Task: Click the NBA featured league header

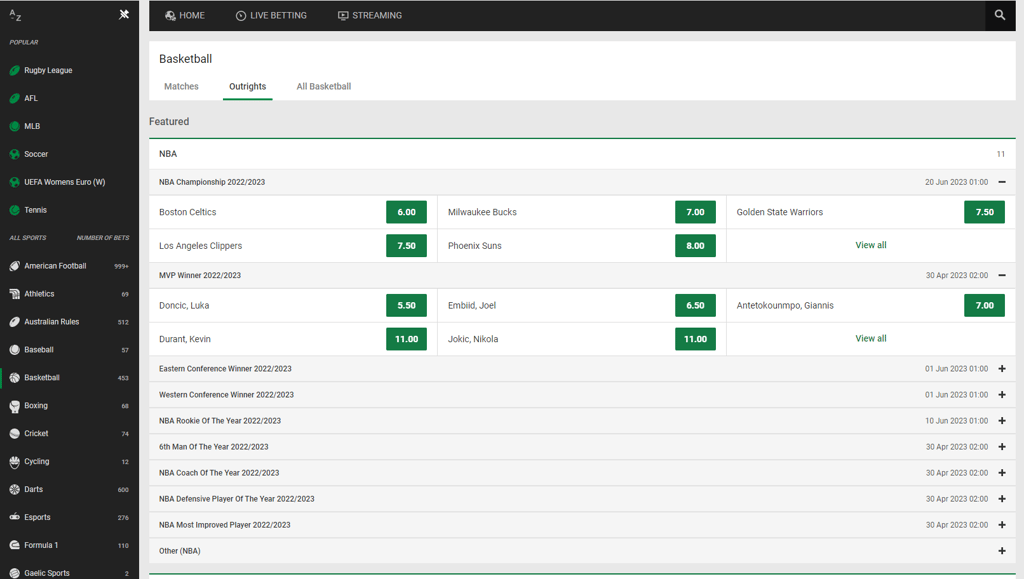Action: (582, 154)
